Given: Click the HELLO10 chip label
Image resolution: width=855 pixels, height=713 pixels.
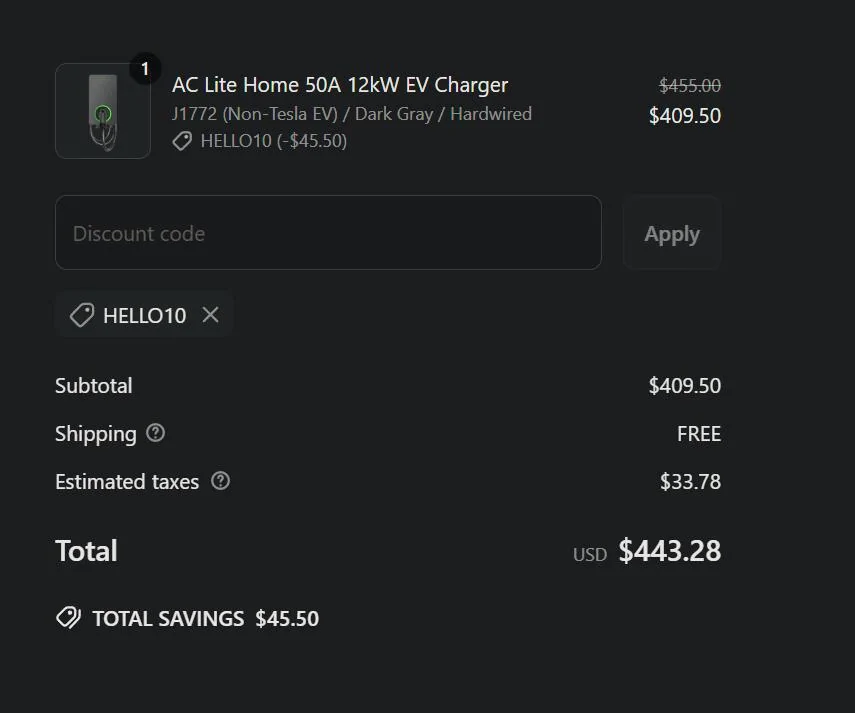Looking at the screenshot, I should (144, 316).
